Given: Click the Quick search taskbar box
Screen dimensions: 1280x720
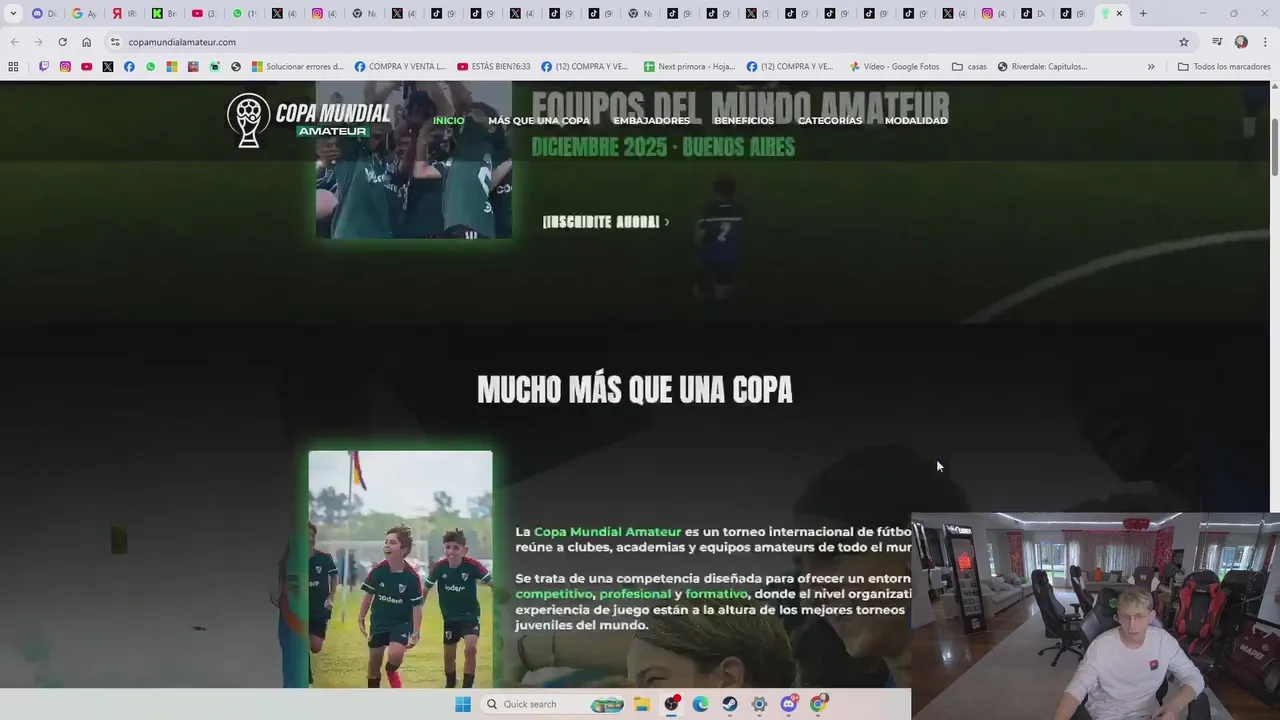Looking at the screenshot, I should coord(553,704).
